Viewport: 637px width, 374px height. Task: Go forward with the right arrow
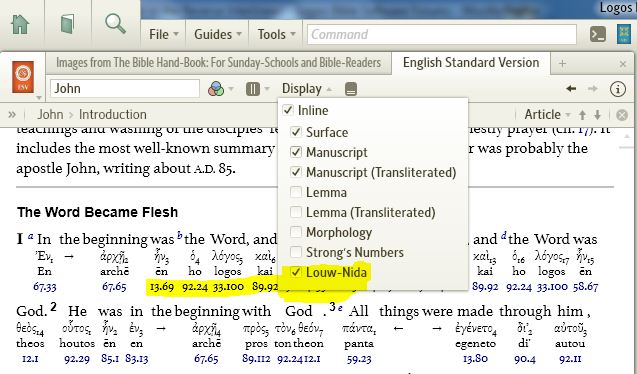[x=593, y=89]
